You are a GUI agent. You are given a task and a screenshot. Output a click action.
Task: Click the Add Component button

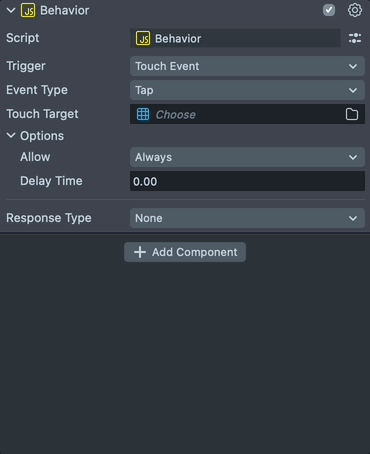coord(185,252)
